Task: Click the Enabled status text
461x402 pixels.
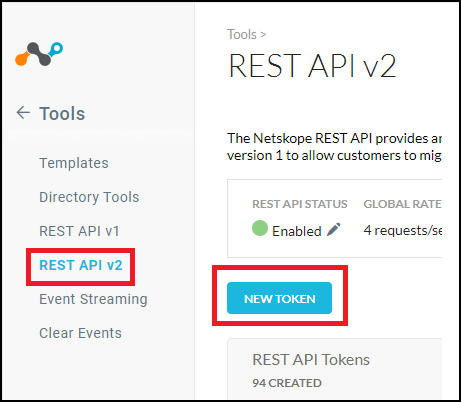Action: (x=297, y=231)
